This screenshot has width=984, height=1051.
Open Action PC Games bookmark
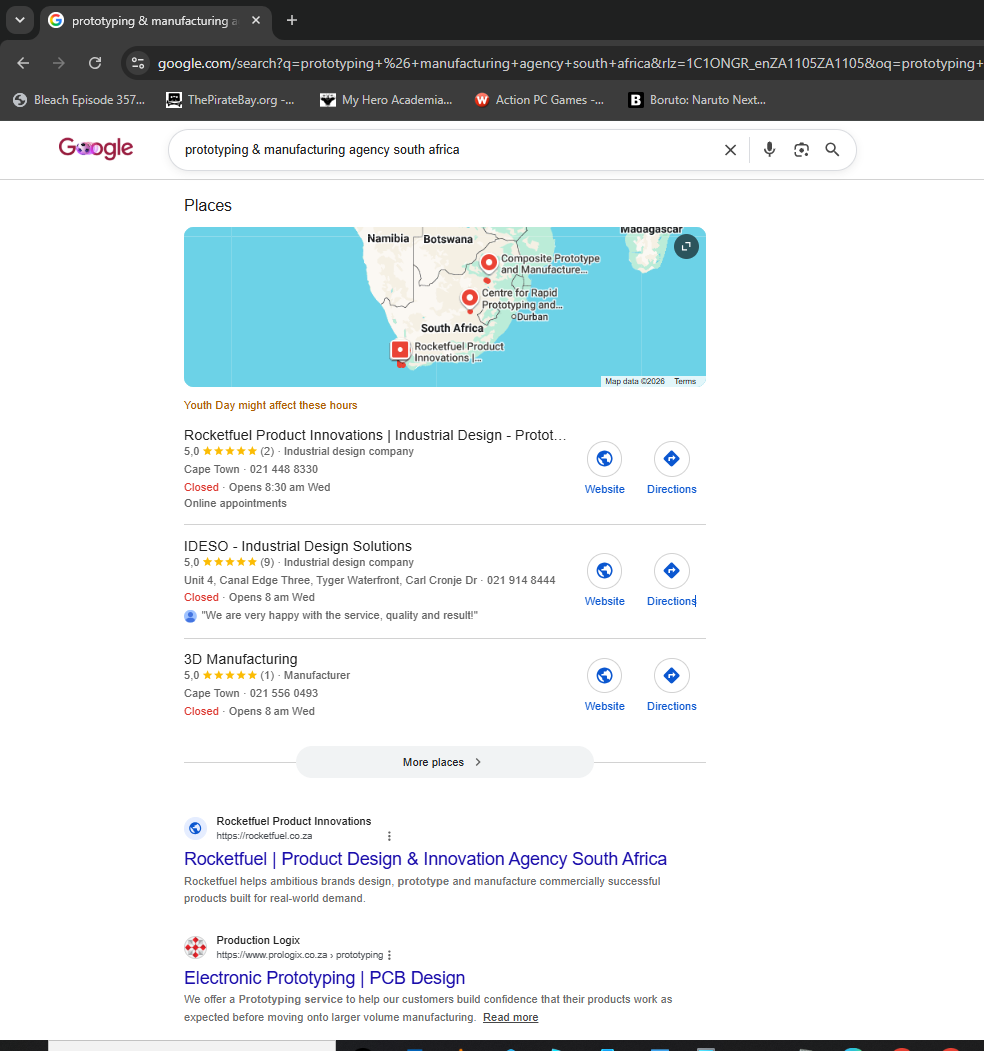click(540, 100)
